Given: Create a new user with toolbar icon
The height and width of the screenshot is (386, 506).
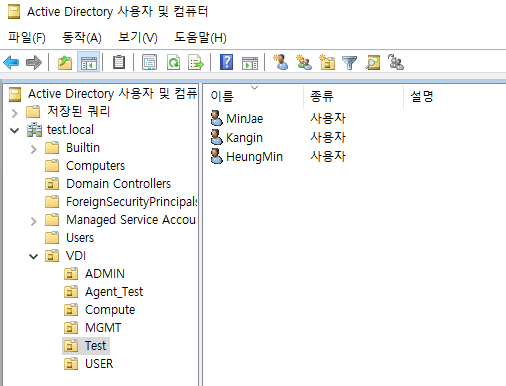Looking at the screenshot, I should (281, 62).
